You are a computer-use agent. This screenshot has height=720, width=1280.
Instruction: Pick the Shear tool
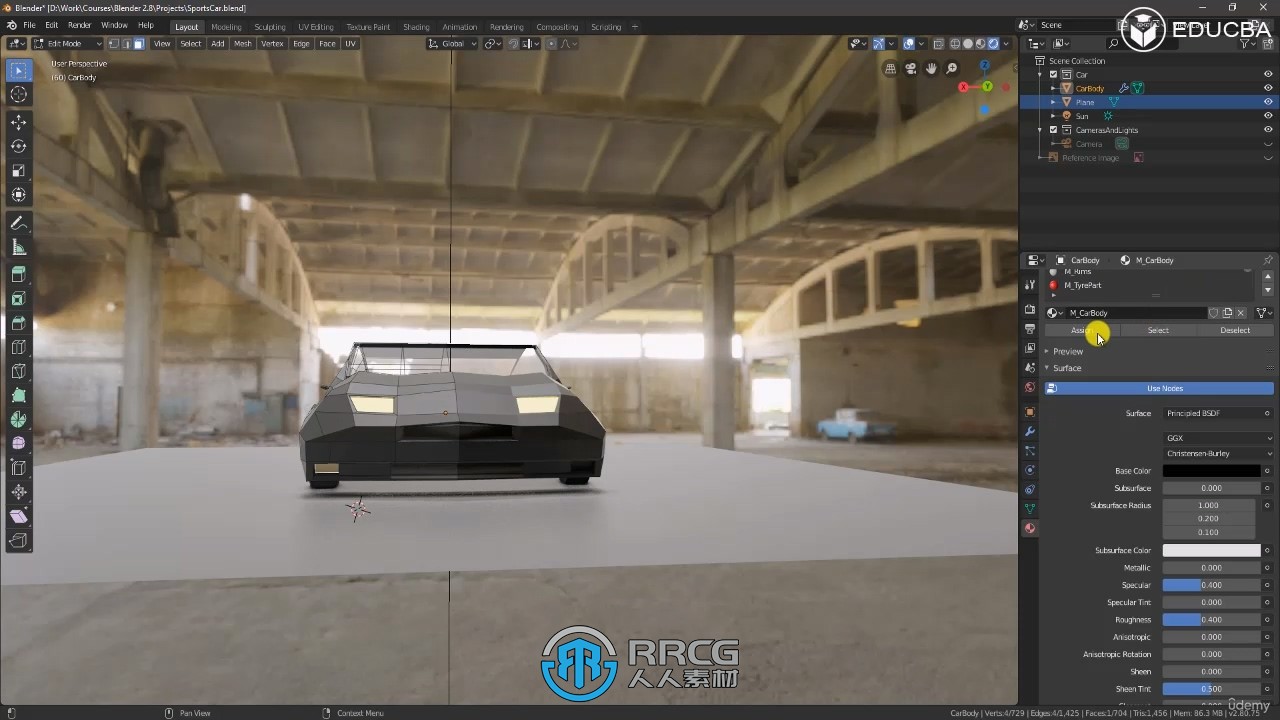(x=18, y=516)
